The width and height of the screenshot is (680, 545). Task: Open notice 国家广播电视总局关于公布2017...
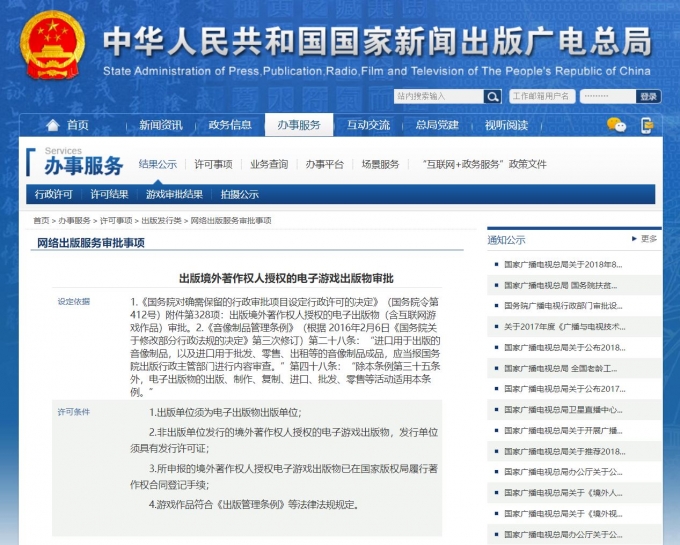(x=564, y=389)
